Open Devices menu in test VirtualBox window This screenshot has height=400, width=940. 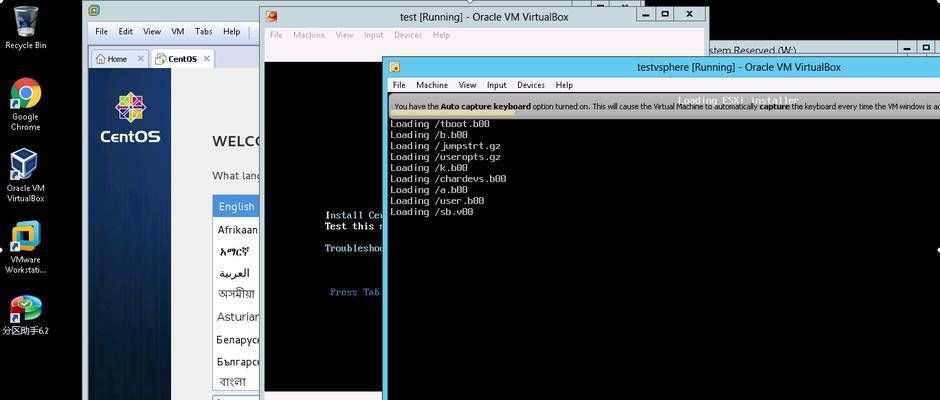[408, 35]
